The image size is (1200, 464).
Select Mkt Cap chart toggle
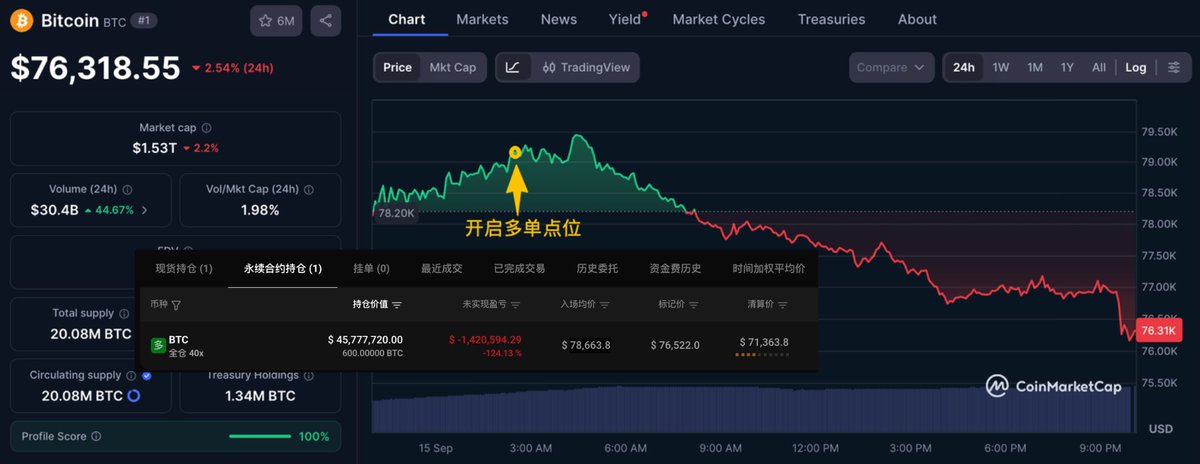(453, 67)
